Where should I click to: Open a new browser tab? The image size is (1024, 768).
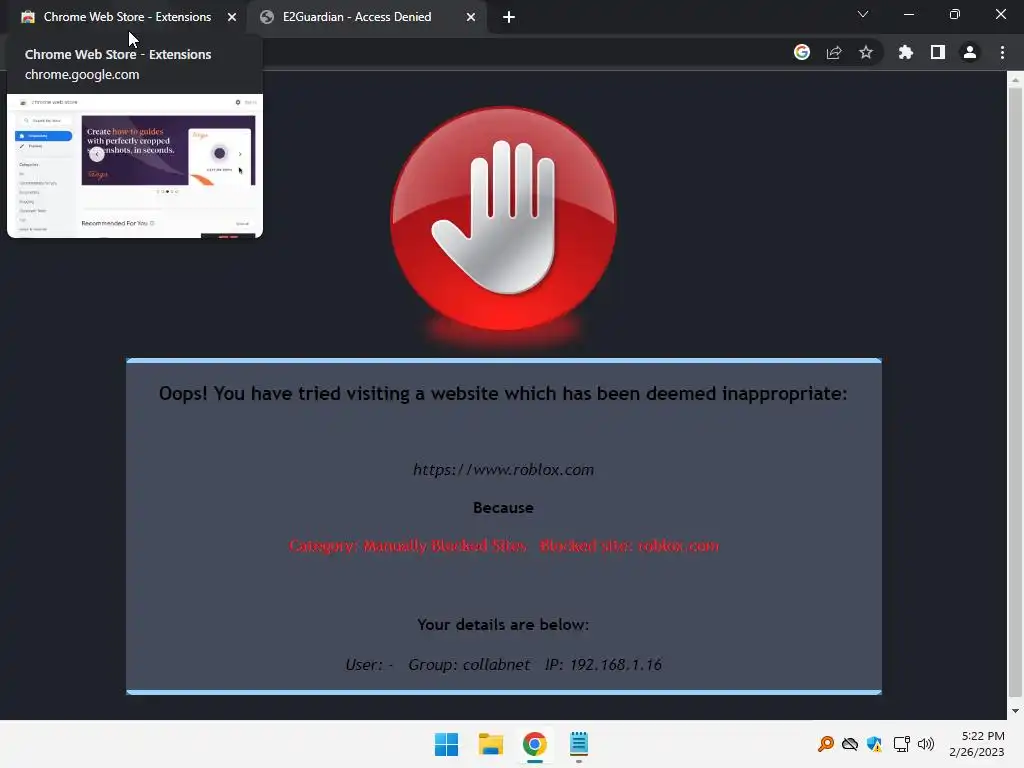click(509, 17)
